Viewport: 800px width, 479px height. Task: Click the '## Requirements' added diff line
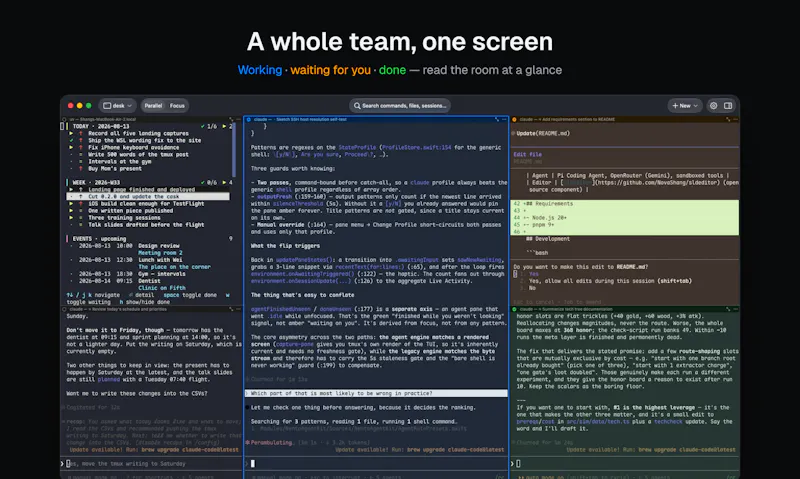[x=624, y=204]
